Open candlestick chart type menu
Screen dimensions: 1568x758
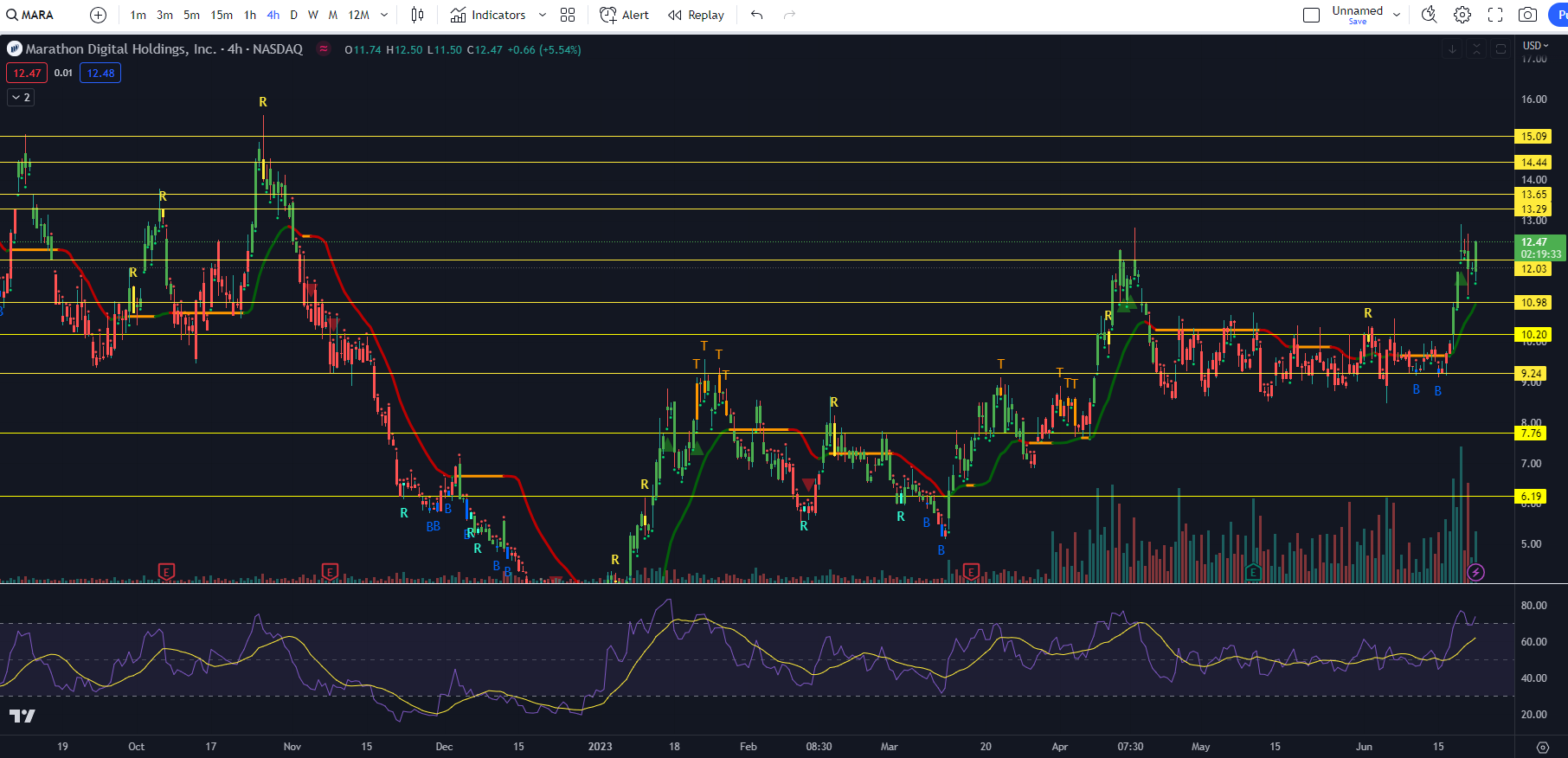pos(417,15)
